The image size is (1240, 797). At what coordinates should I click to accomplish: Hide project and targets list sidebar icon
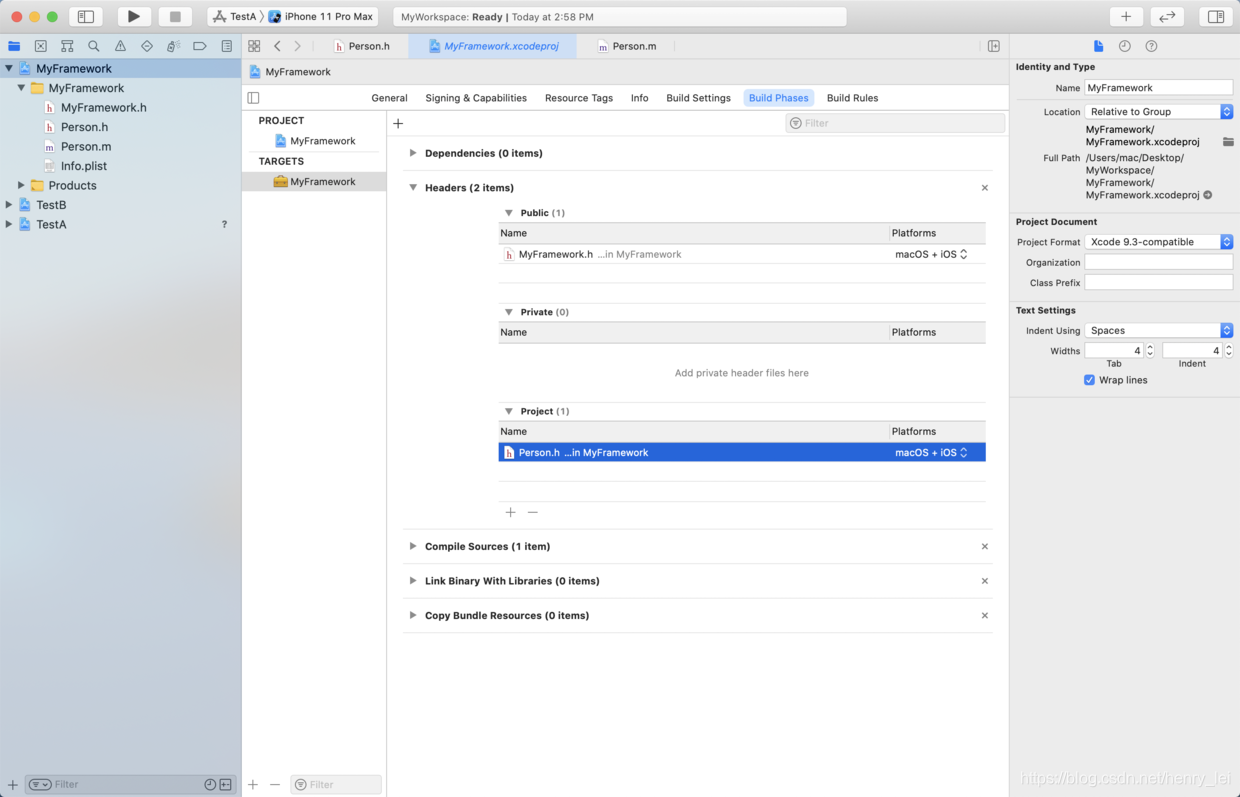254,98
